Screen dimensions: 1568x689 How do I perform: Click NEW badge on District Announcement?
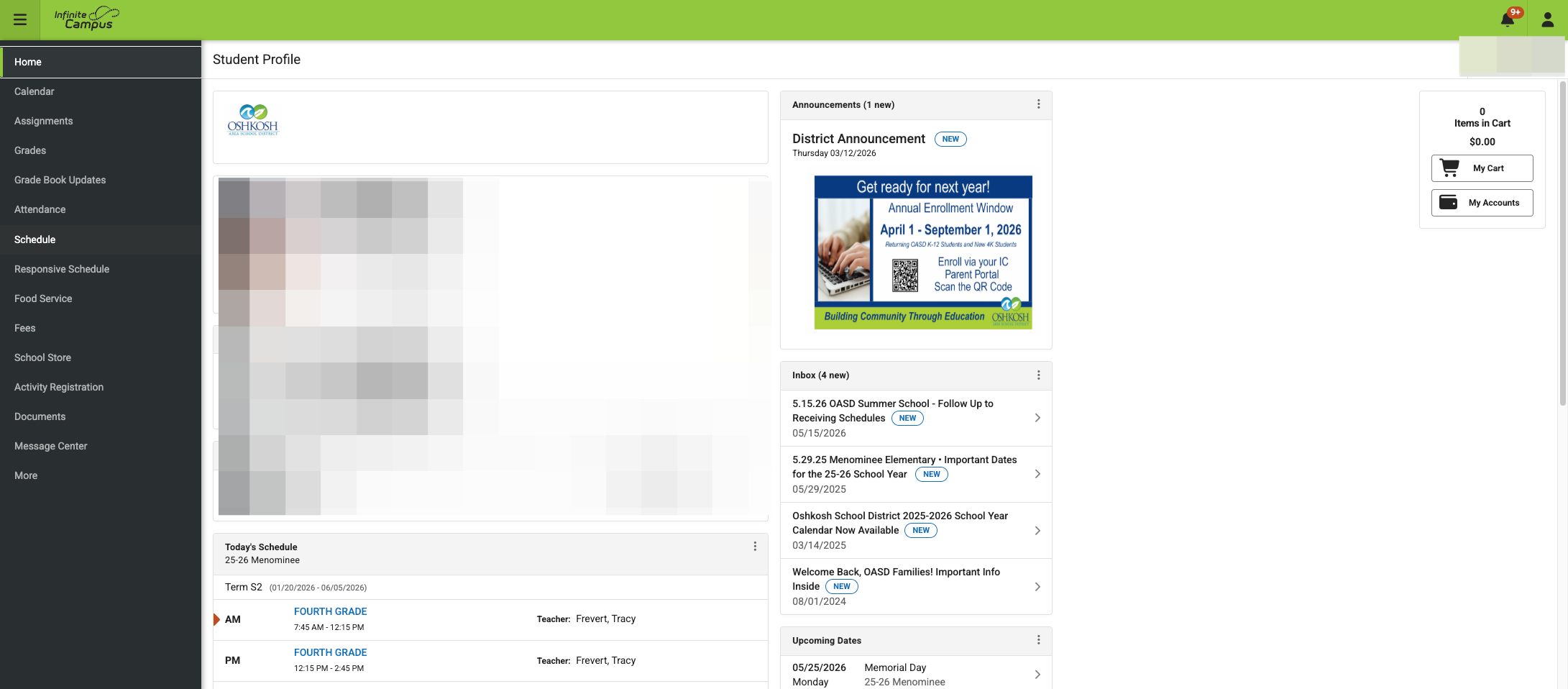point(950,139)
